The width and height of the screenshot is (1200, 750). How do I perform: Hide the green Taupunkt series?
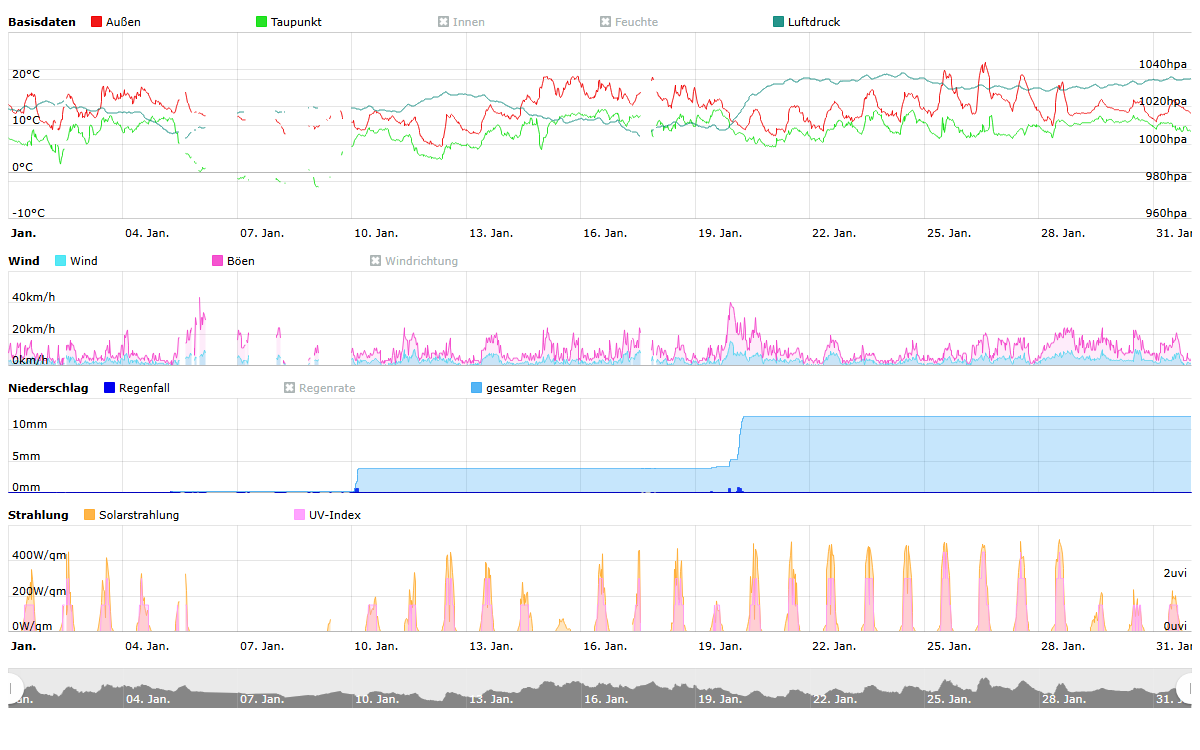(262, 22)
